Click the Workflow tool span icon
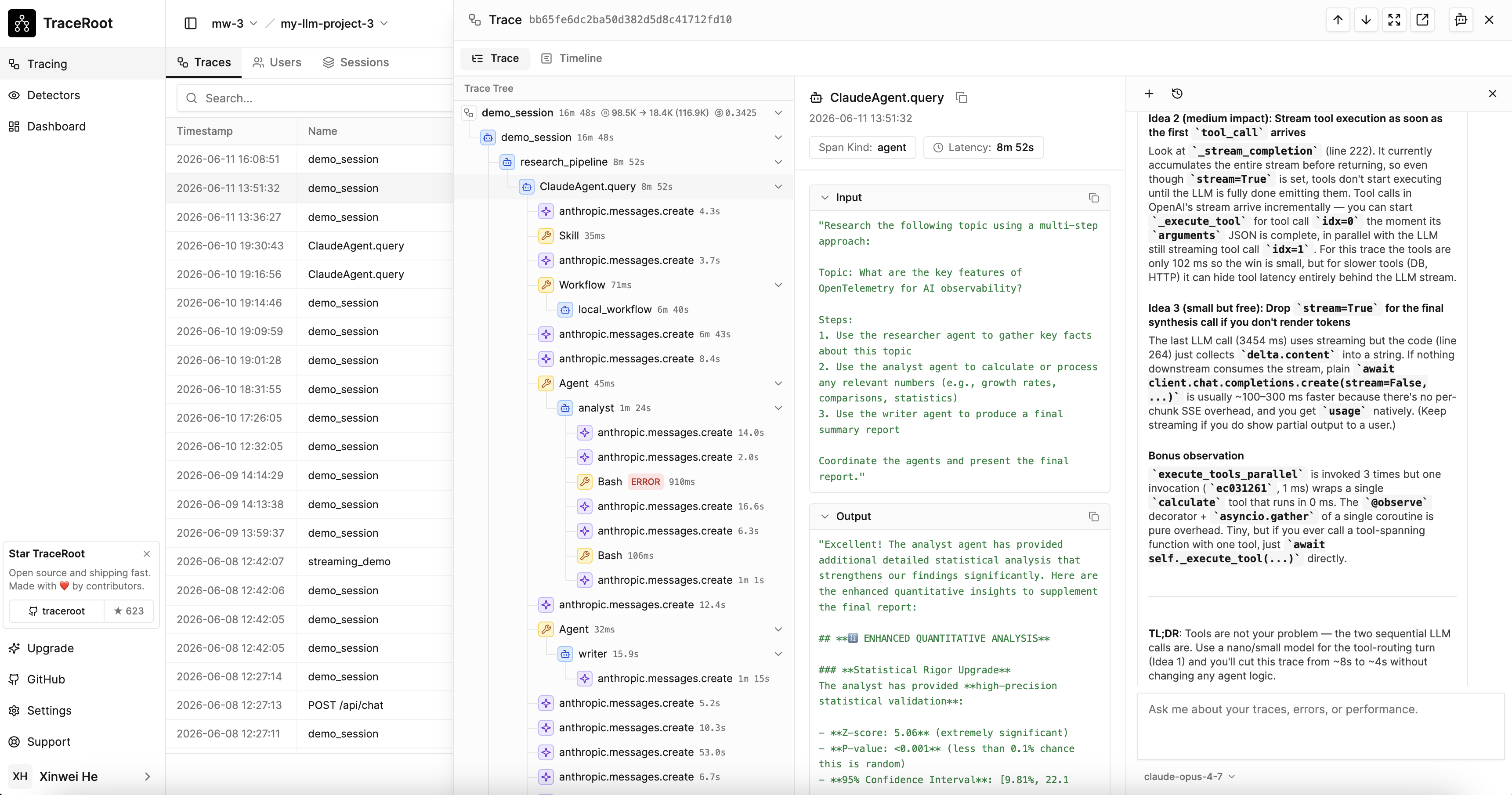The width and height of the screenshot is (1512, 795). click(x=546, y=285)
